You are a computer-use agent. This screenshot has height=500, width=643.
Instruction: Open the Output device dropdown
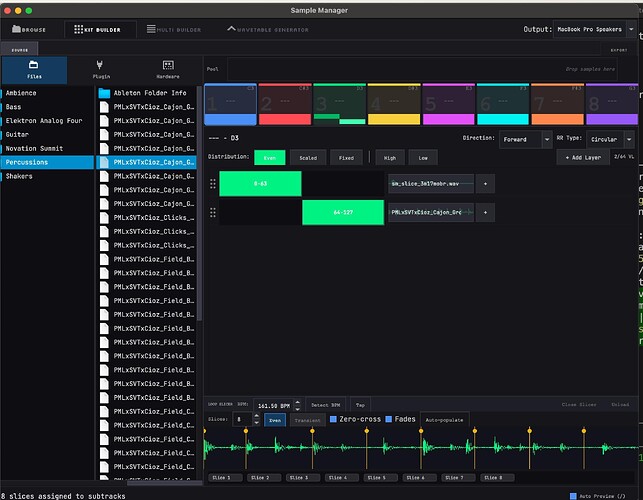tap(594, 30)
